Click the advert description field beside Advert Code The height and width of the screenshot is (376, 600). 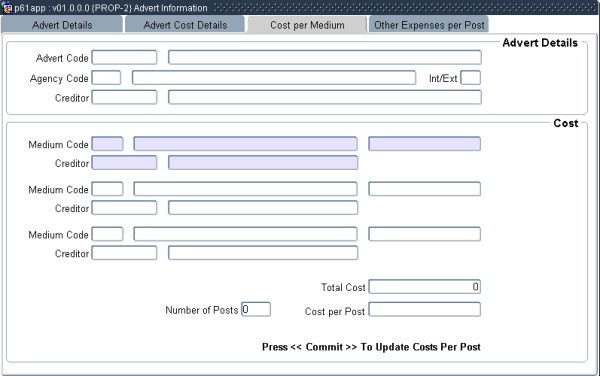coord(325,57)
